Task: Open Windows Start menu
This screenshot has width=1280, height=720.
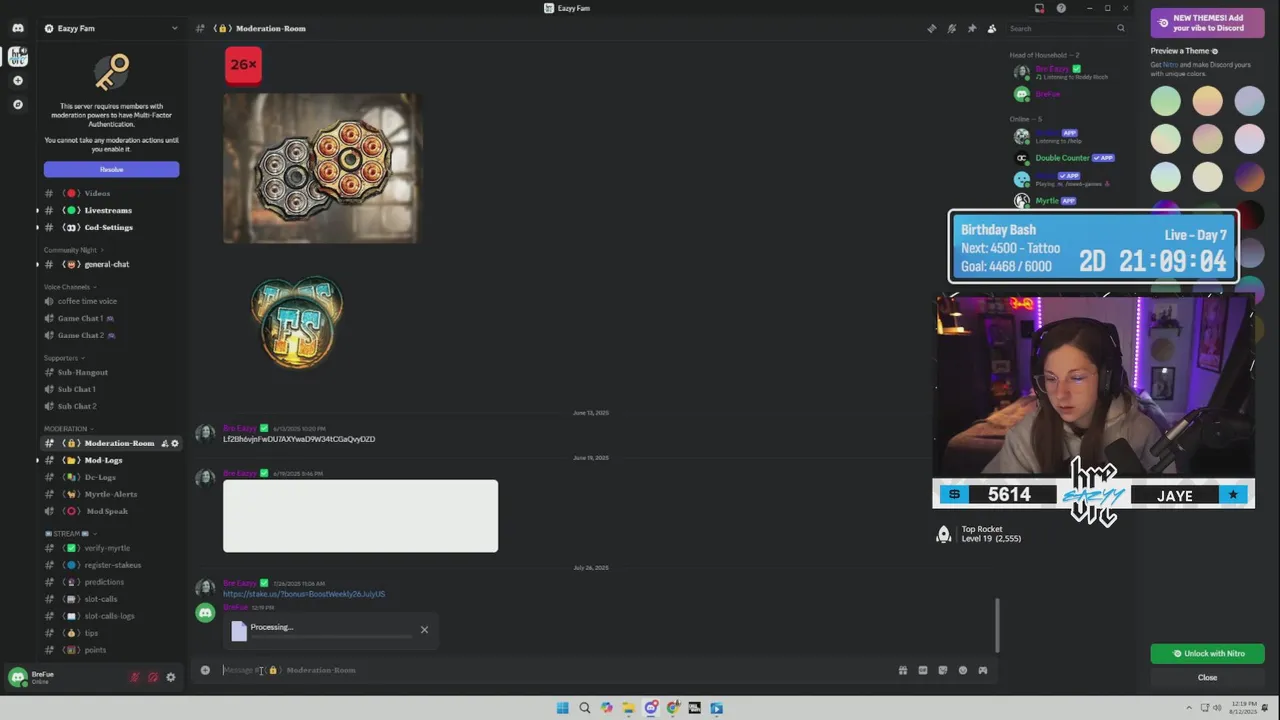Action: coord(562,708)
